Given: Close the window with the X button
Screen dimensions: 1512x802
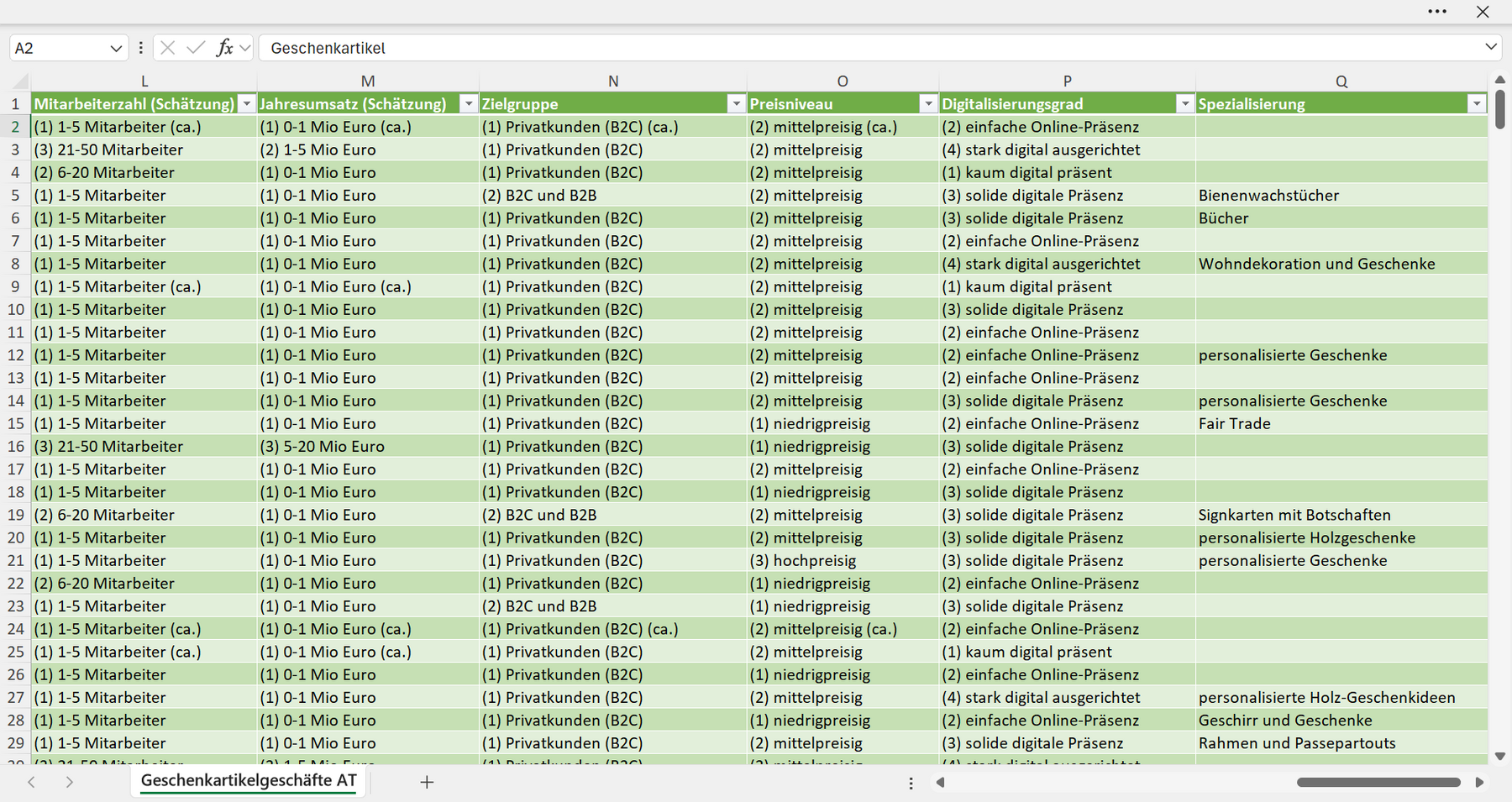Looking at the screenshot, I should [x=1483, y=12].
